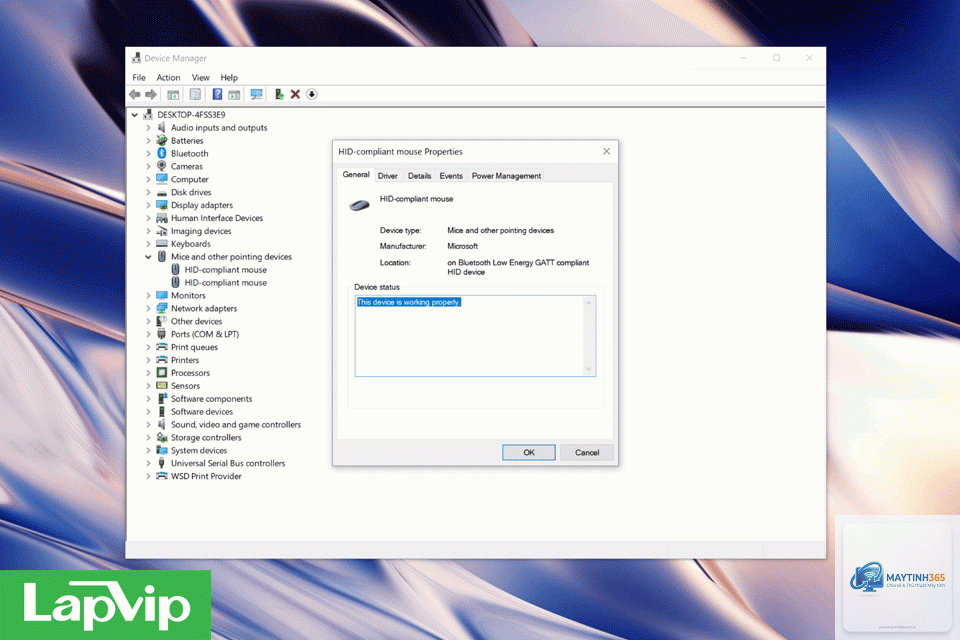Expand the Human Interface Devices node

[148, 218]
